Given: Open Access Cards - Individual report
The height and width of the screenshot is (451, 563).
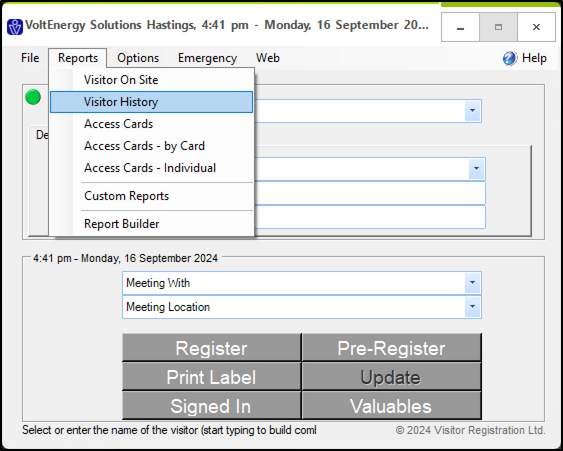Looking at the screenshot, I should [x=152, y=168].
